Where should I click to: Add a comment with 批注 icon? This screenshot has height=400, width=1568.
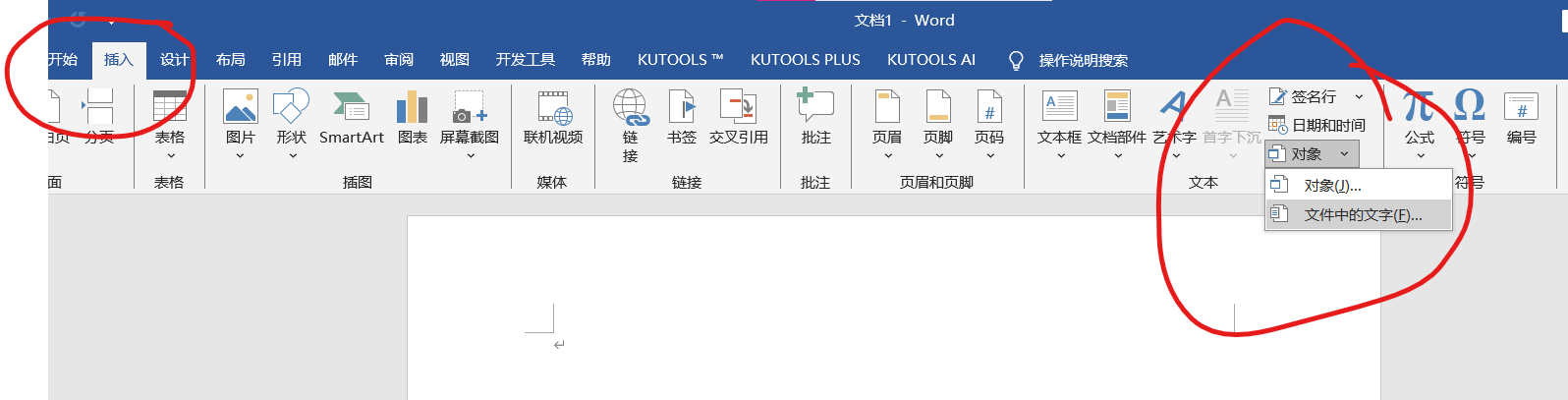[x=815, y=105]
